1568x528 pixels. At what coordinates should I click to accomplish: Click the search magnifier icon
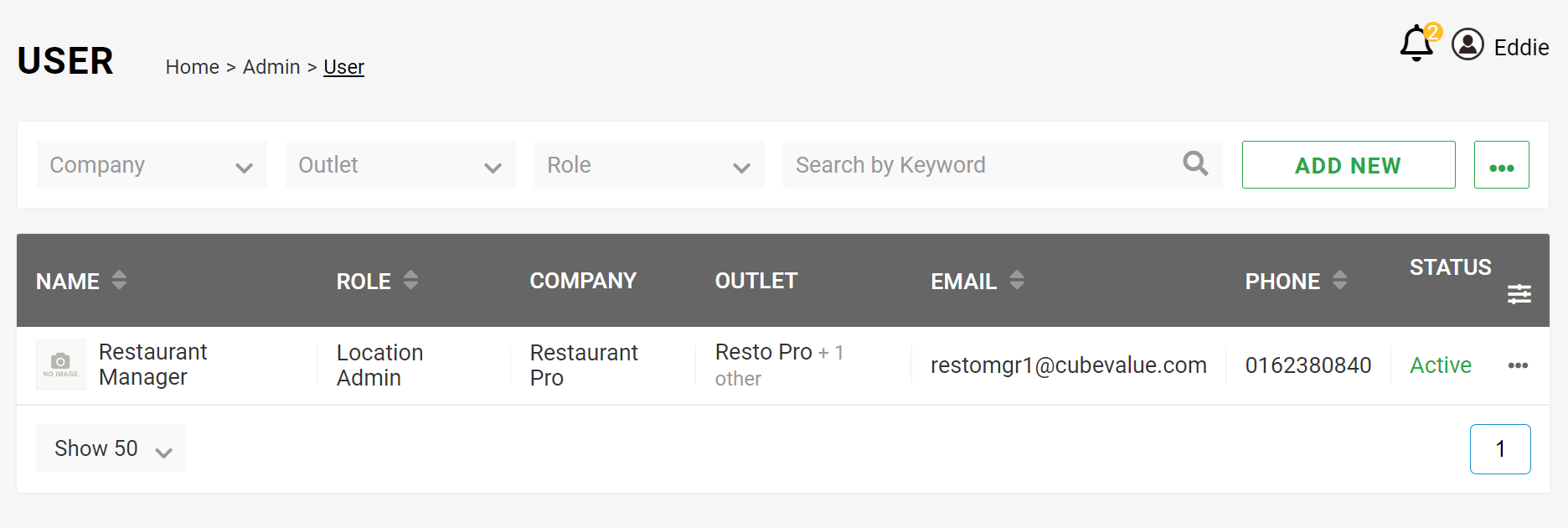[x=1195, y=164]
